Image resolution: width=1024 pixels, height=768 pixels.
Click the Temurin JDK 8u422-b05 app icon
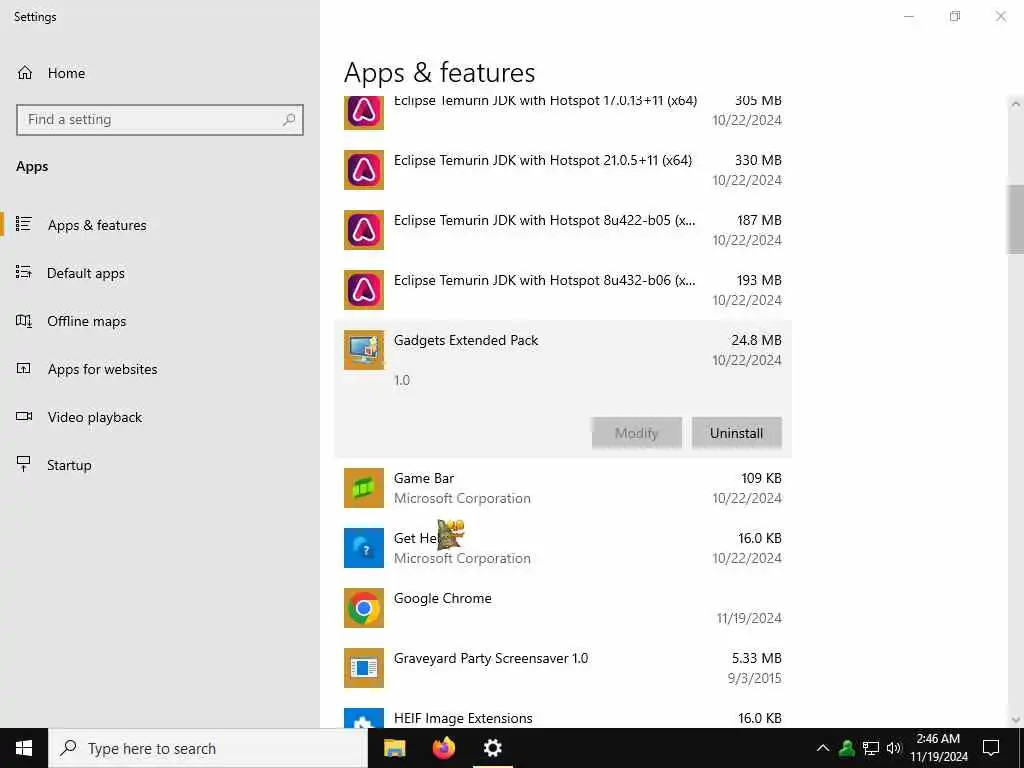pyautogui.click(x=364, y=230)
